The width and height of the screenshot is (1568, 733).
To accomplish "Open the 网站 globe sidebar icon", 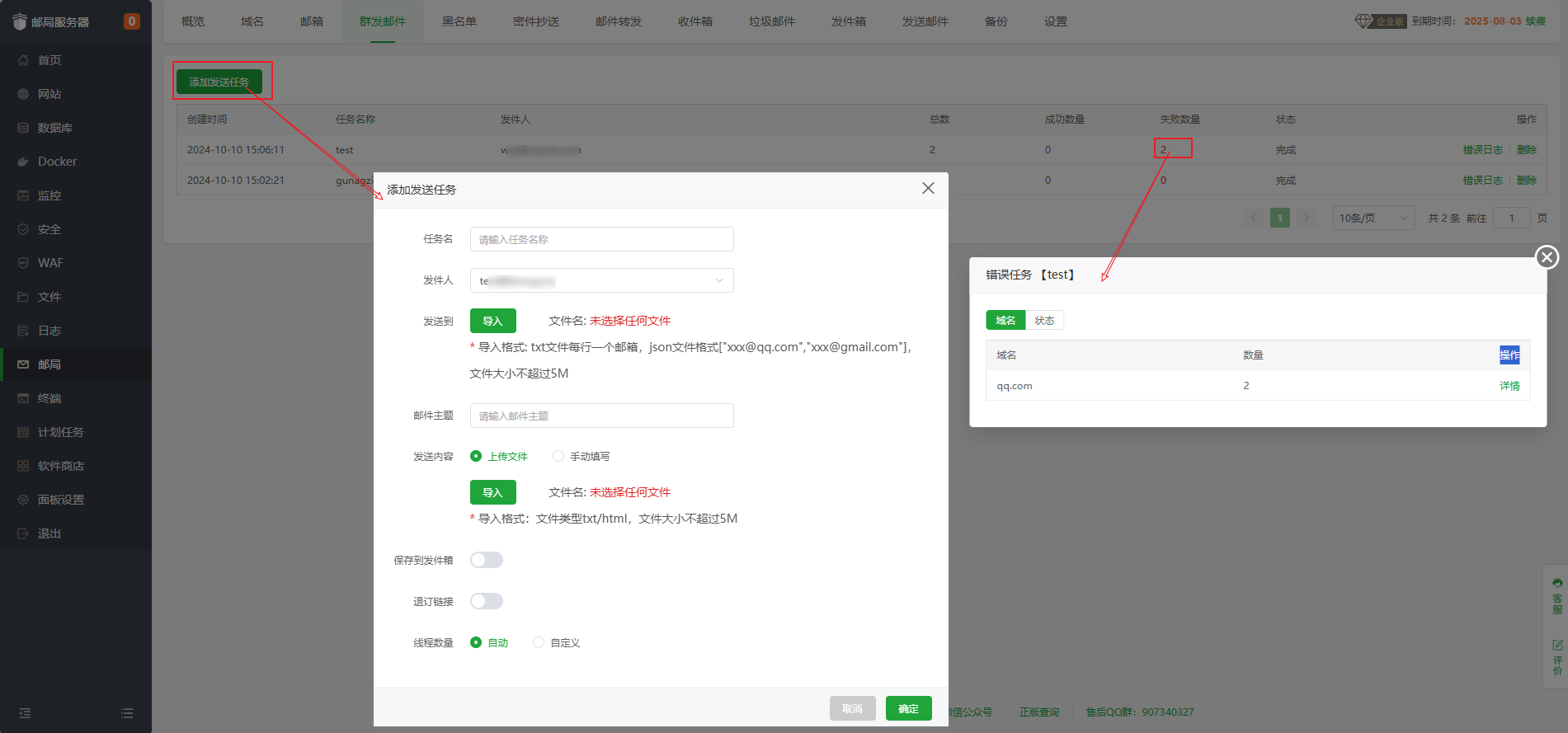I will pos(23,94).
